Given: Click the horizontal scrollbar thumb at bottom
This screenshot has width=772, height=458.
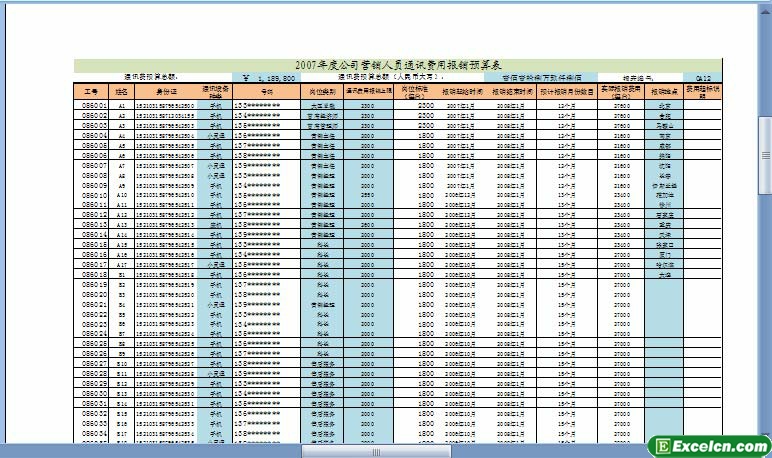Looking at the screenshot, I should pyautogui.click(x=376, y=452).
